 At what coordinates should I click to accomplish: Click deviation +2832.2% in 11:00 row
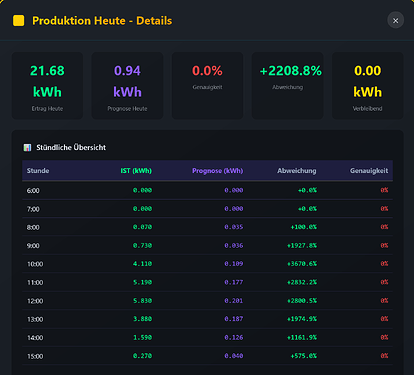click(x=302, y=282)
